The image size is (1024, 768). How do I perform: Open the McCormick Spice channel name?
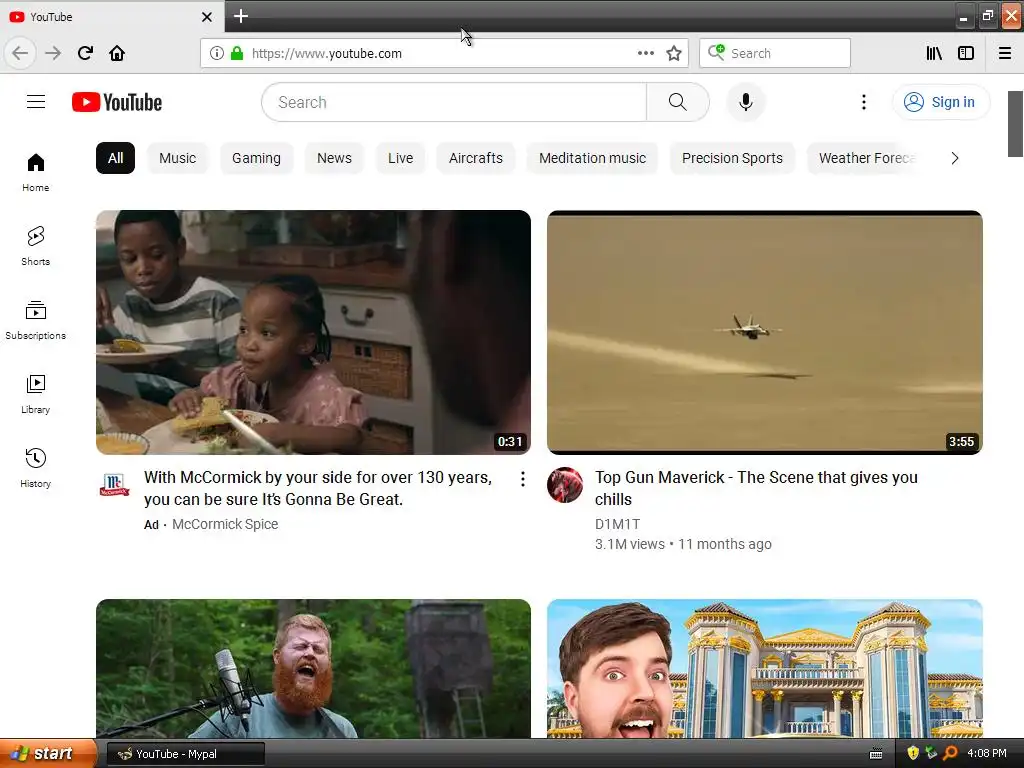pyautogui.click(x=225, y=524)
